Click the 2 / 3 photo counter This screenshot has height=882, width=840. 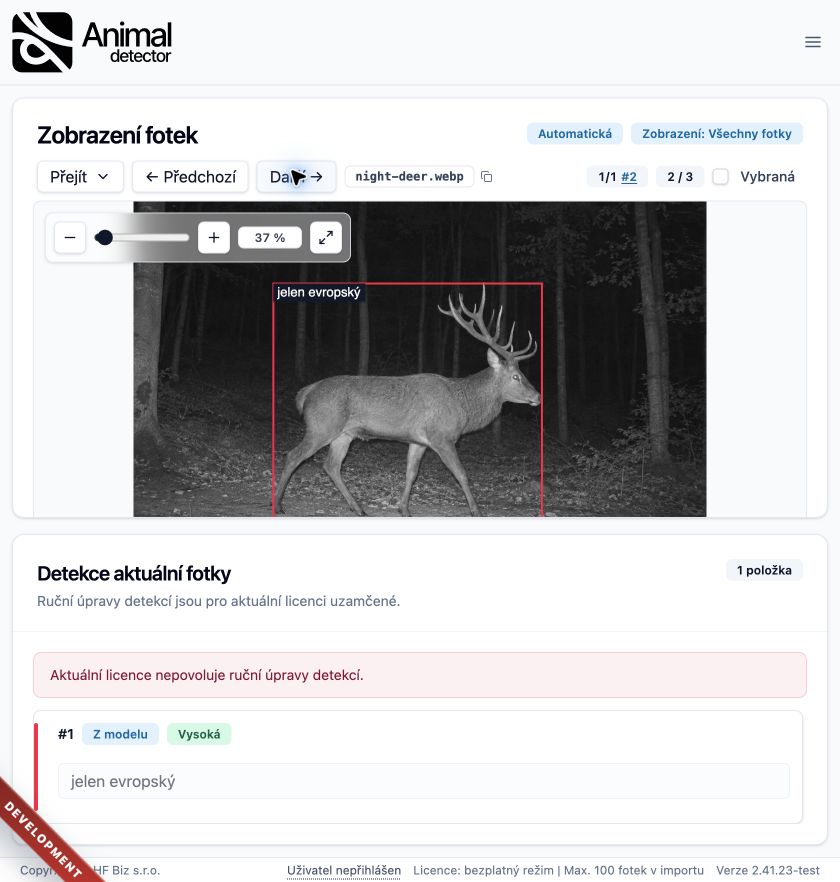pos(680,177)
